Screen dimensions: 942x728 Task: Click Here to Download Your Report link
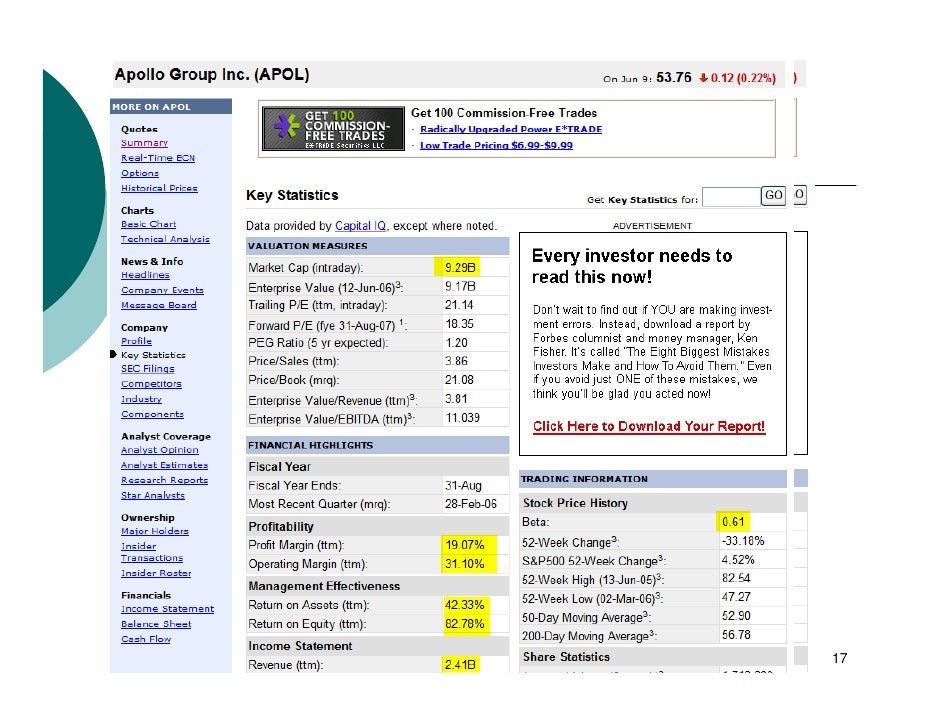649,426
